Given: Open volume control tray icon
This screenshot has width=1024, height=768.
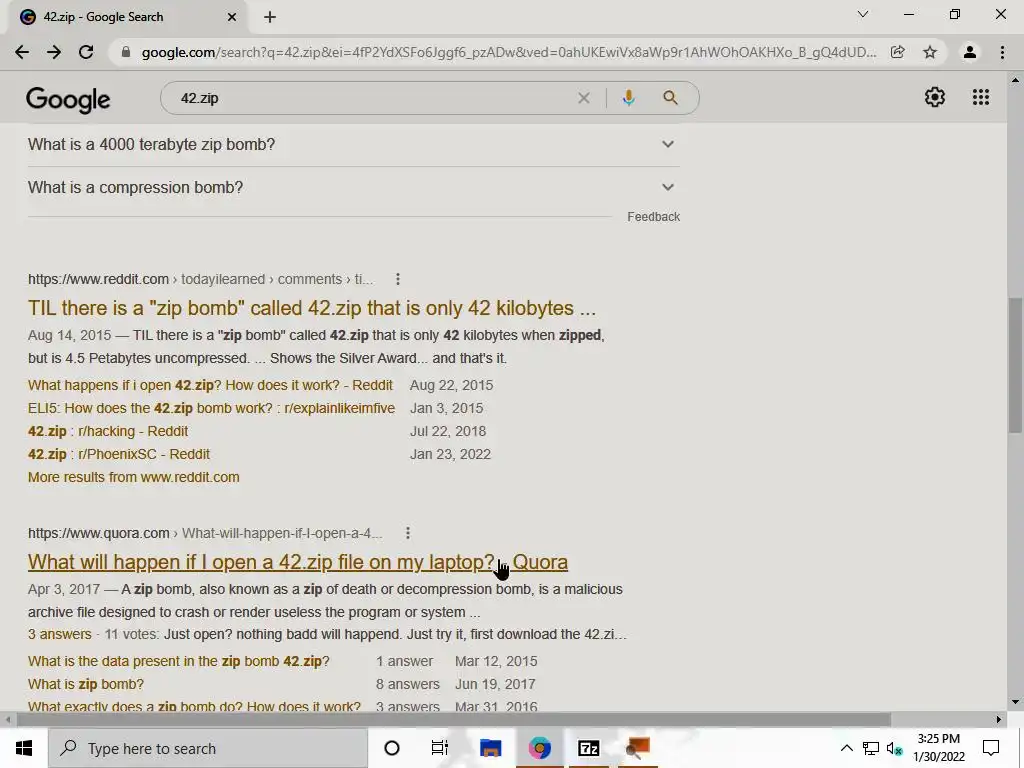Looking at the screenshot, I should (x=894, y=748).
